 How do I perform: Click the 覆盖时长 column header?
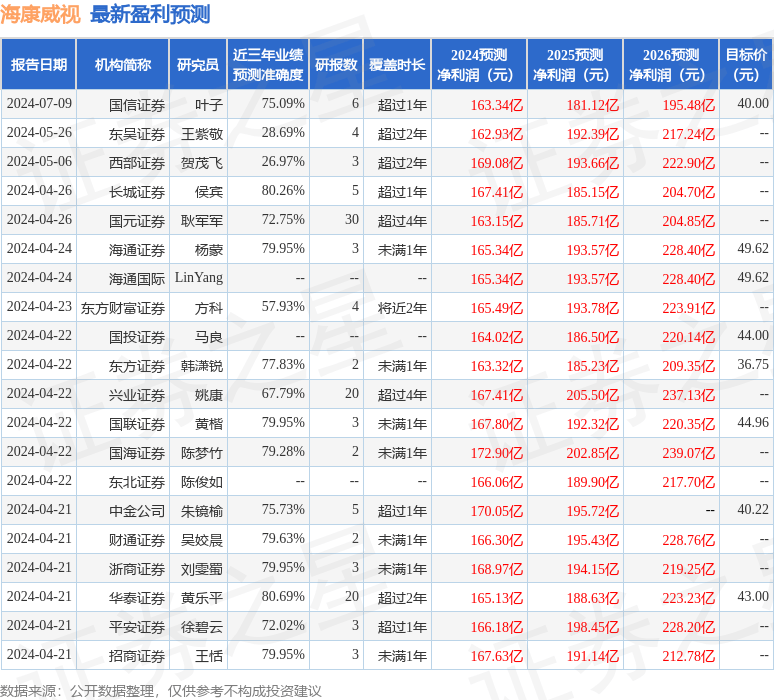[397, 65]
